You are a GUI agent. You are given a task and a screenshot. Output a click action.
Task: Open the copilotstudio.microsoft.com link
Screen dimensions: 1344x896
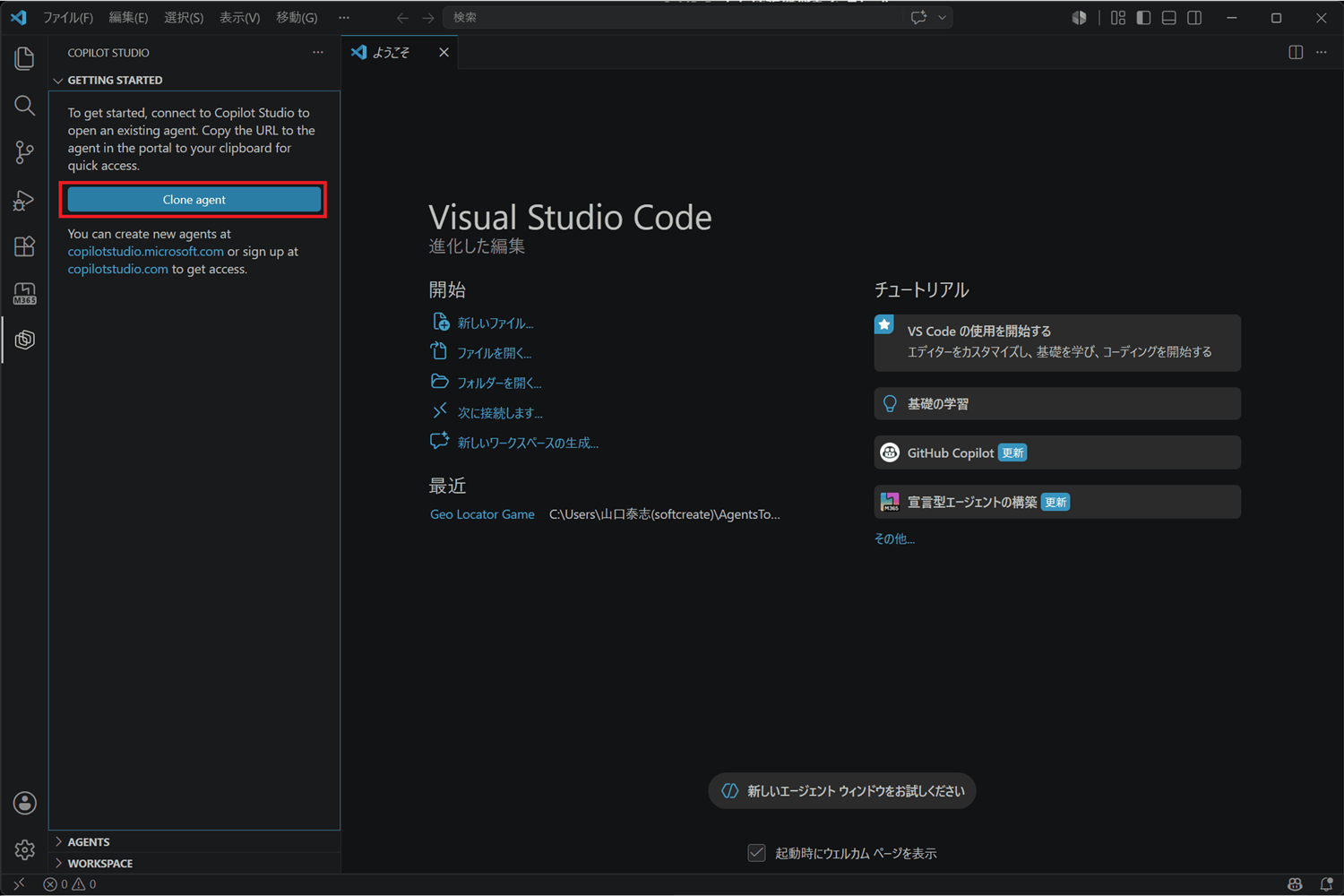click(146, 252)
